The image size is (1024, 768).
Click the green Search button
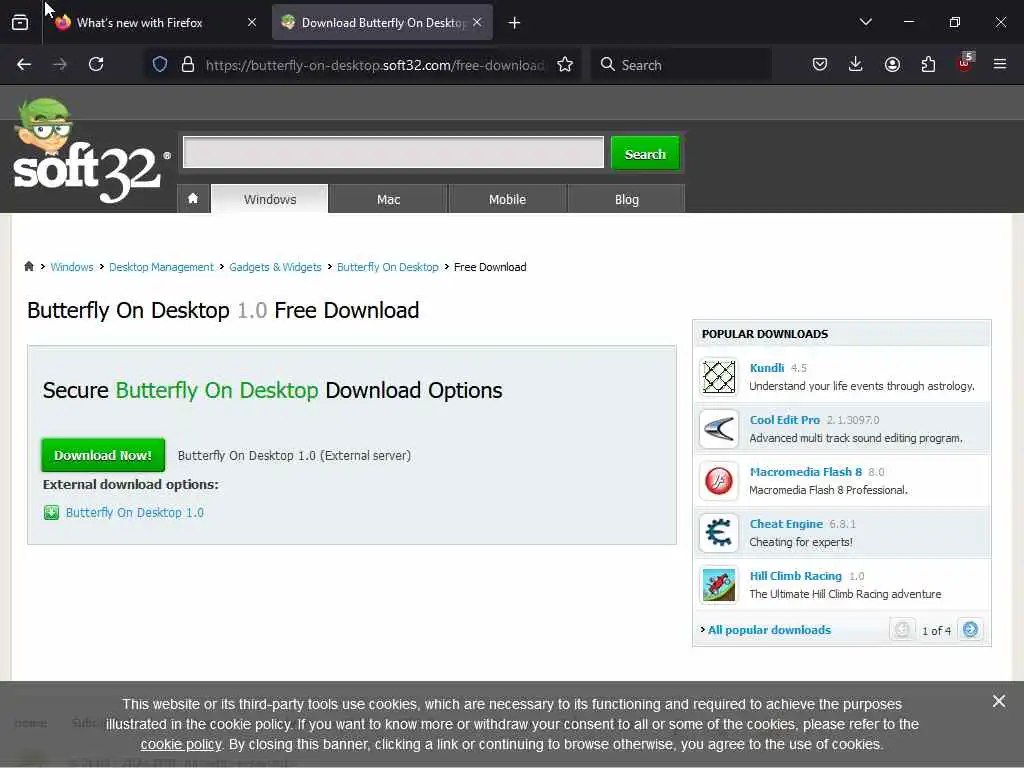point(645,153)
